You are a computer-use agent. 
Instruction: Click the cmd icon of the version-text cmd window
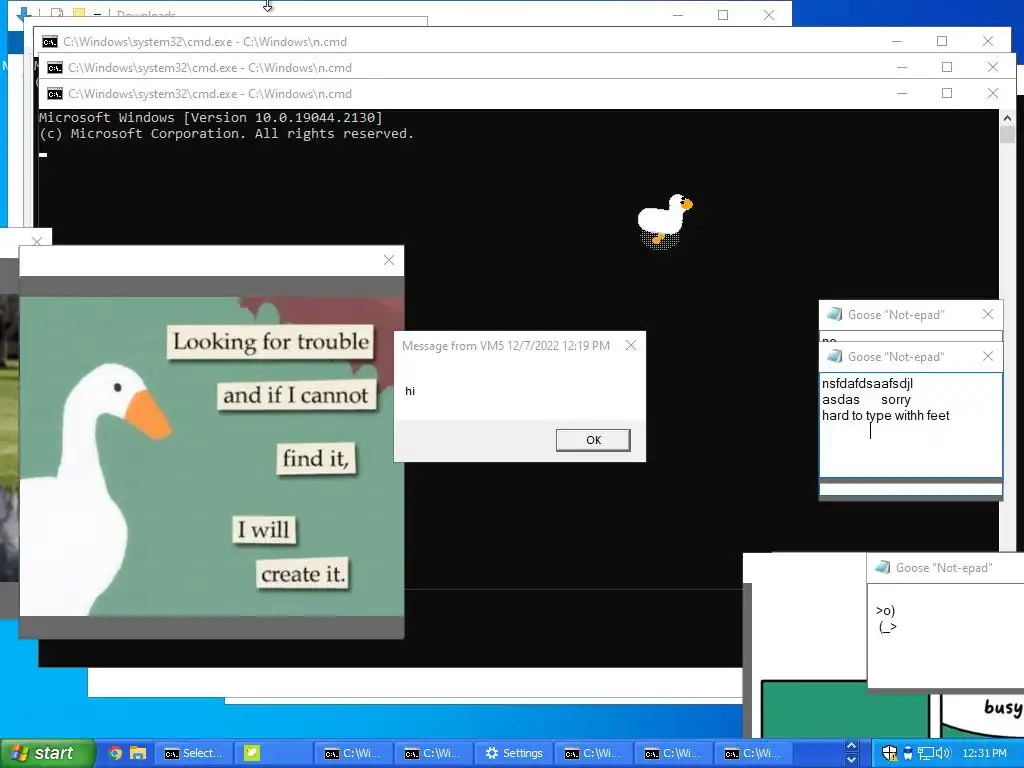[x=55, y=94]
